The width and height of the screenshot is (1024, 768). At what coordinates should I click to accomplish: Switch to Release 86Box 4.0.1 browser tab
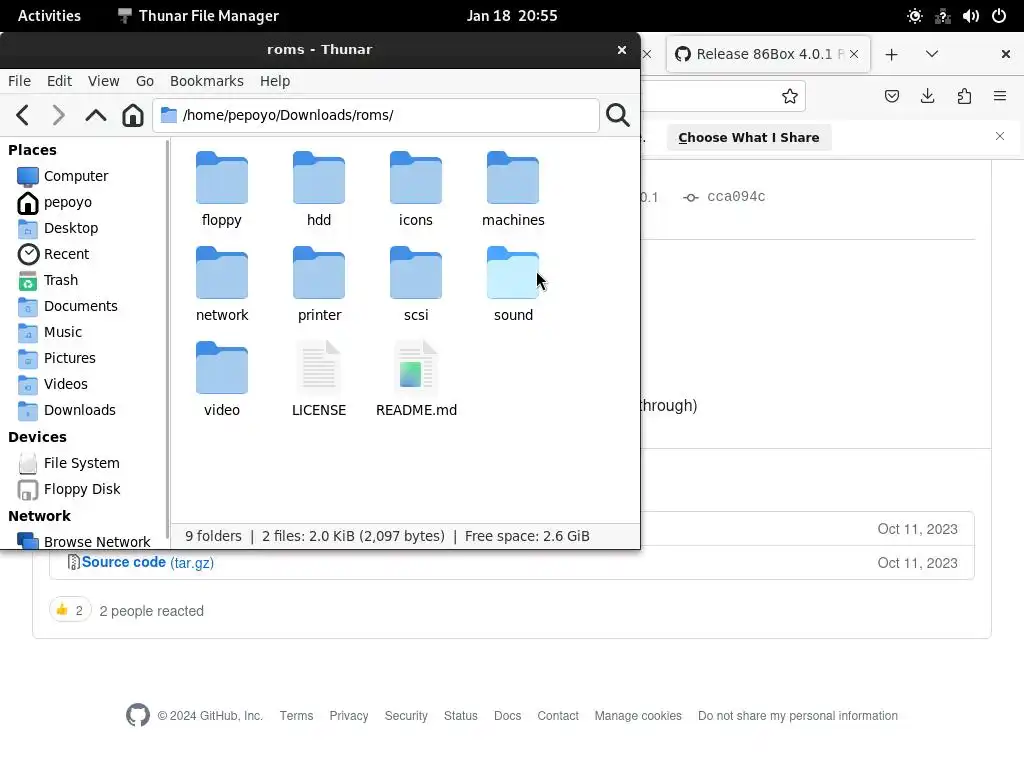point(769,54)
